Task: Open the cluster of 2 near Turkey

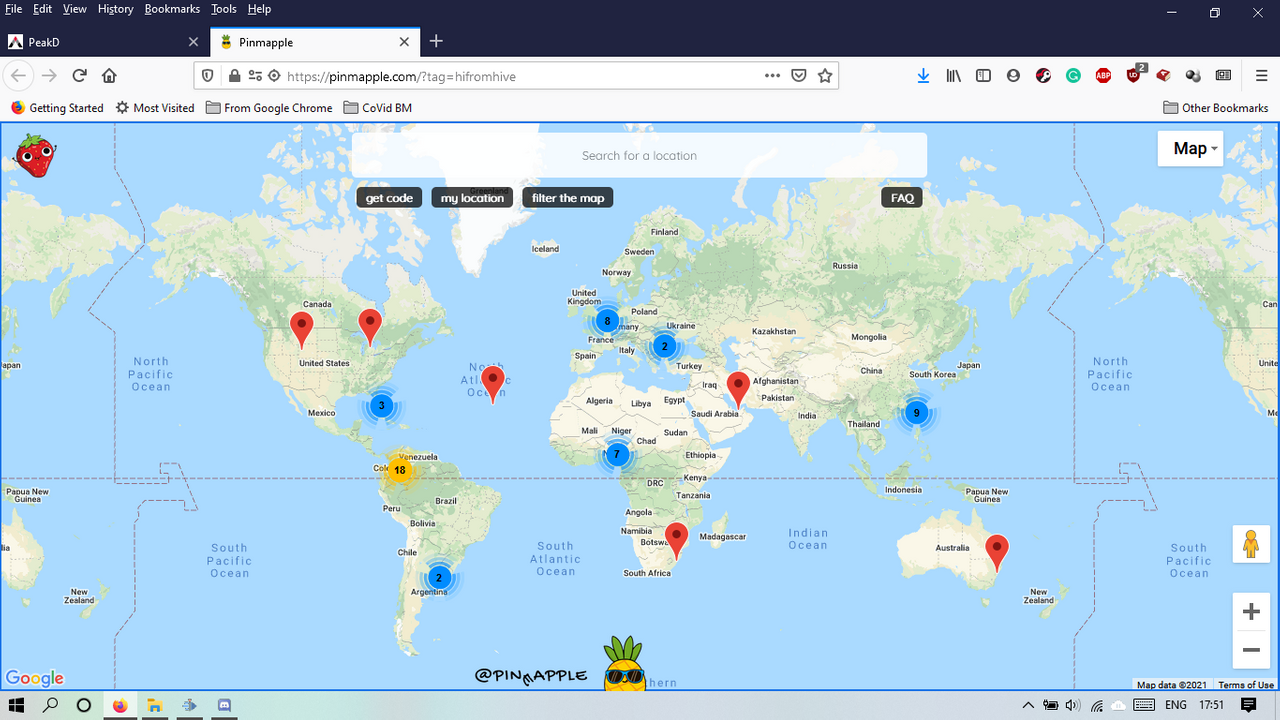Action: click(664, 347)
